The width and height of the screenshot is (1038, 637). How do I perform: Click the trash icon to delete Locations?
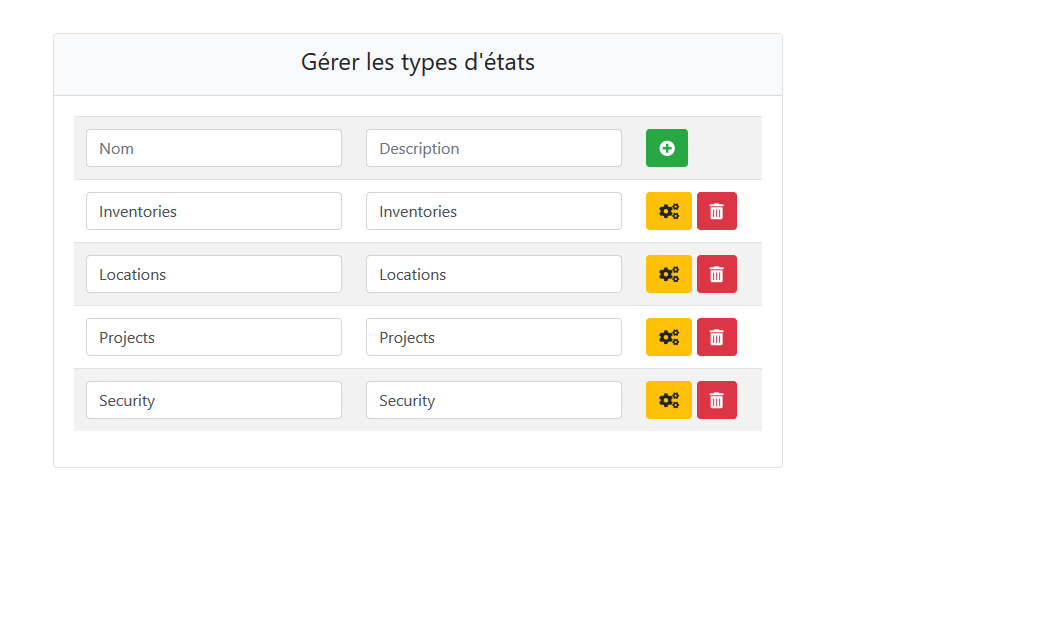(716, 274)
